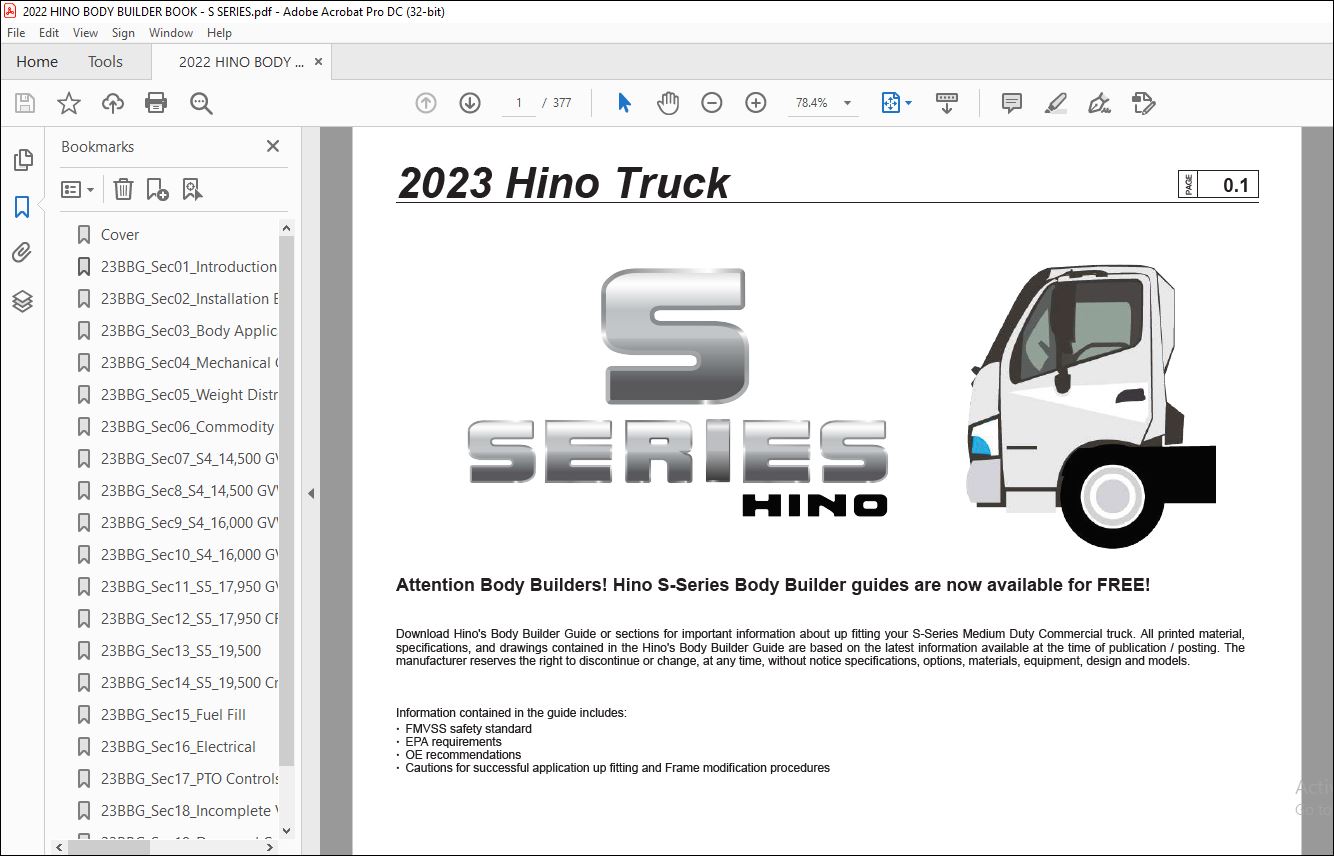Go to next page arrow

470,103
